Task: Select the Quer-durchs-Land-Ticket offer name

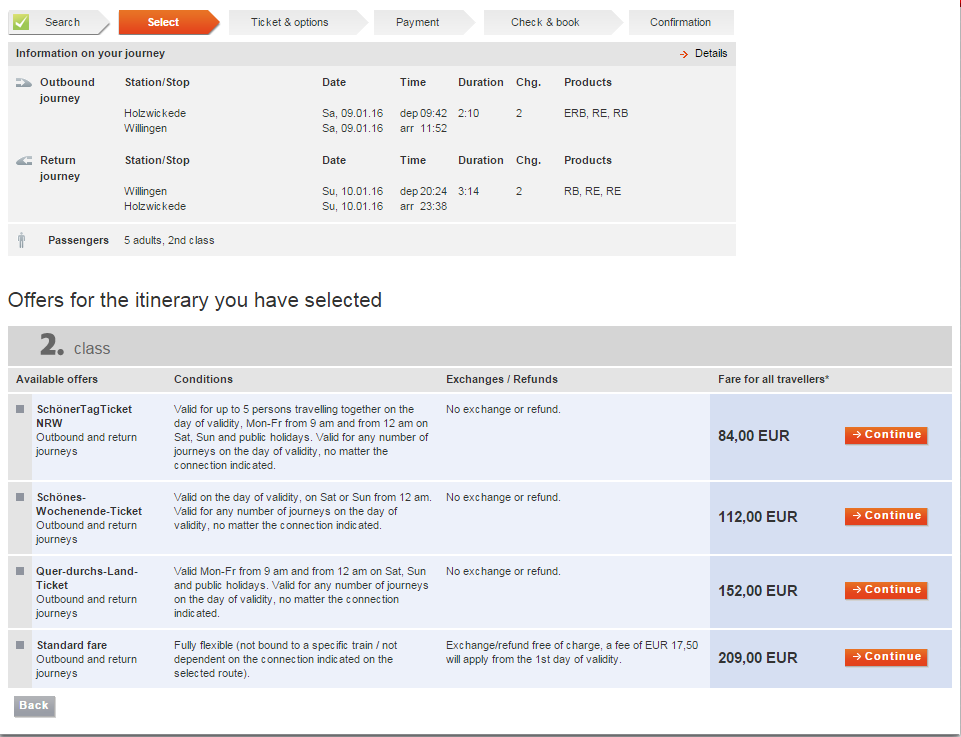Action: pos(87,578)
